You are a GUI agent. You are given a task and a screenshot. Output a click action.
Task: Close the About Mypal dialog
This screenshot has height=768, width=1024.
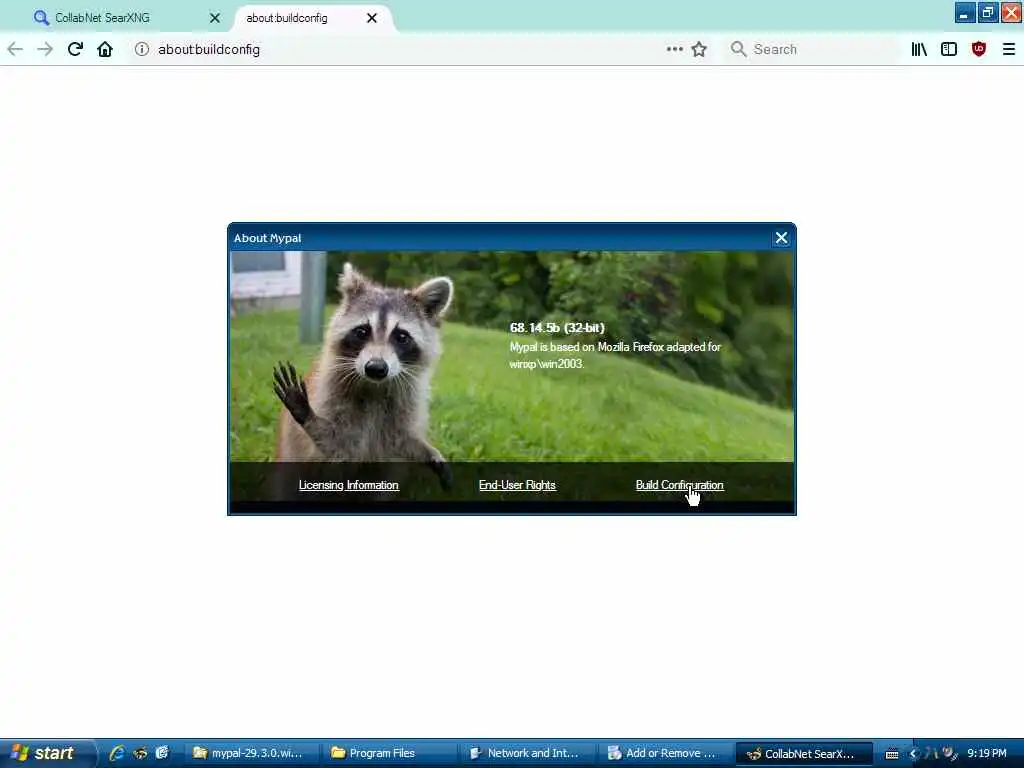pyautogui.click(x=781, y=238)
